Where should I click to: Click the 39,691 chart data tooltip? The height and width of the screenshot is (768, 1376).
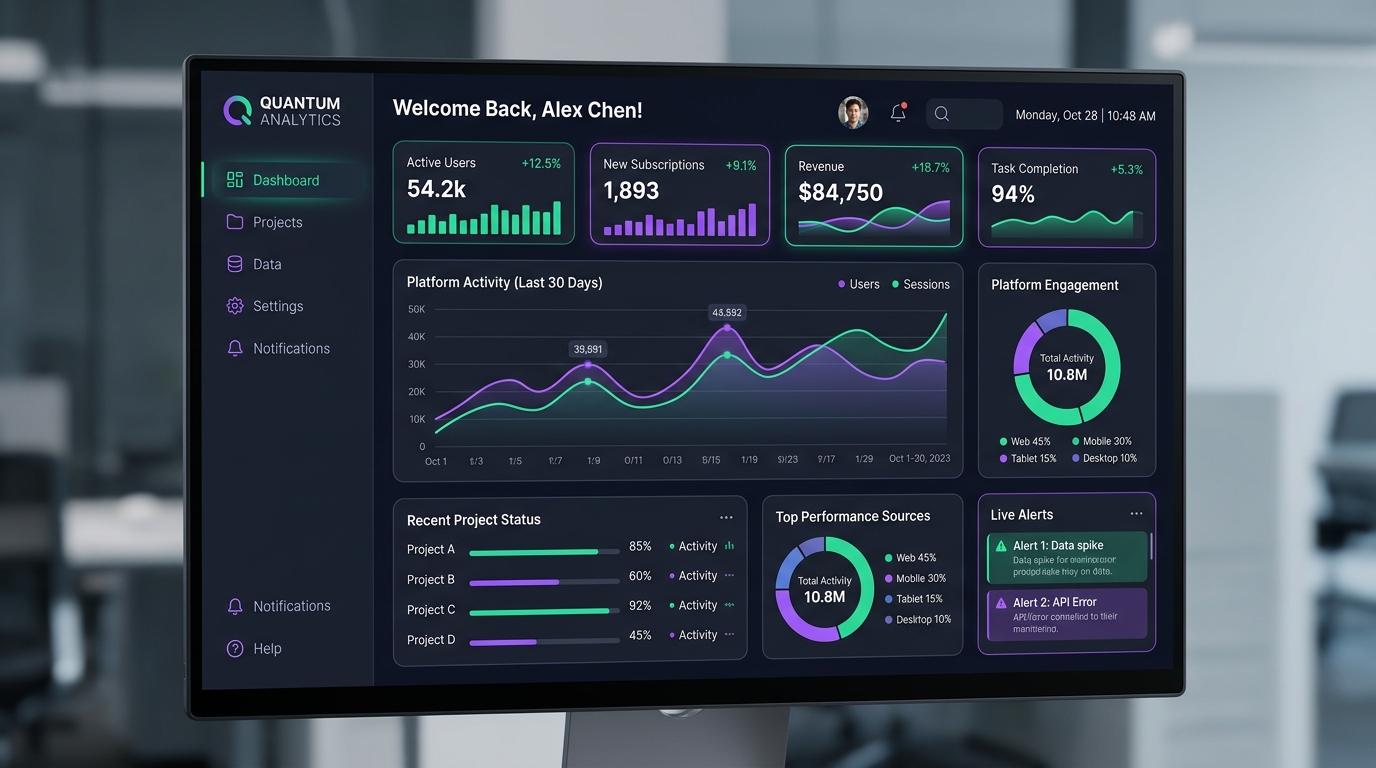click(x=588, y=349)
